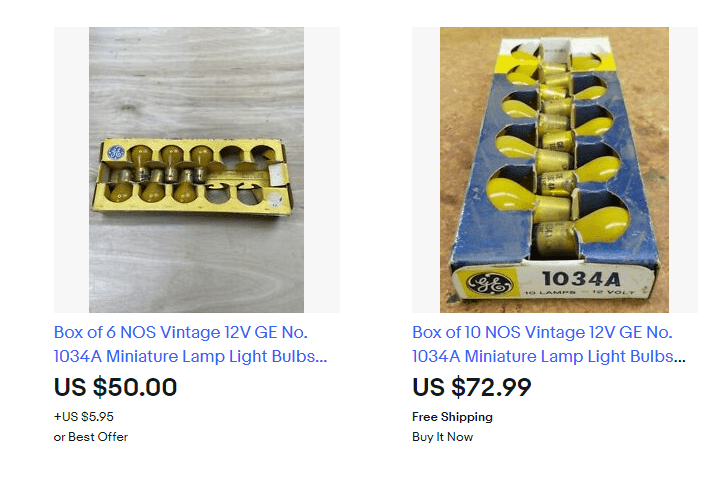Click the GE logo on the yellow box

(115, 154)
